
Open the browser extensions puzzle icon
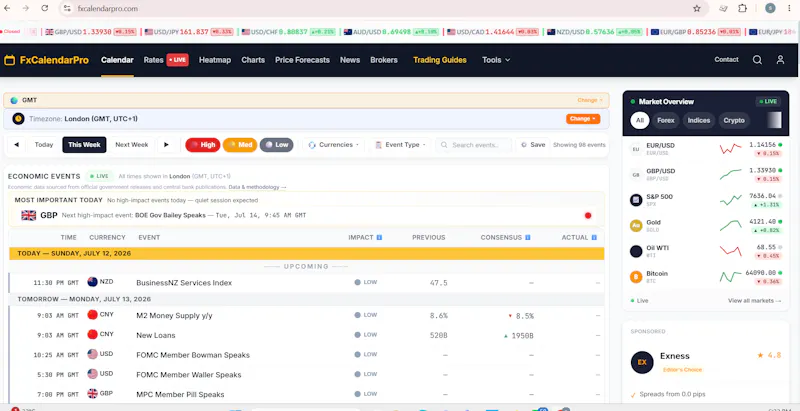point(742,8)
